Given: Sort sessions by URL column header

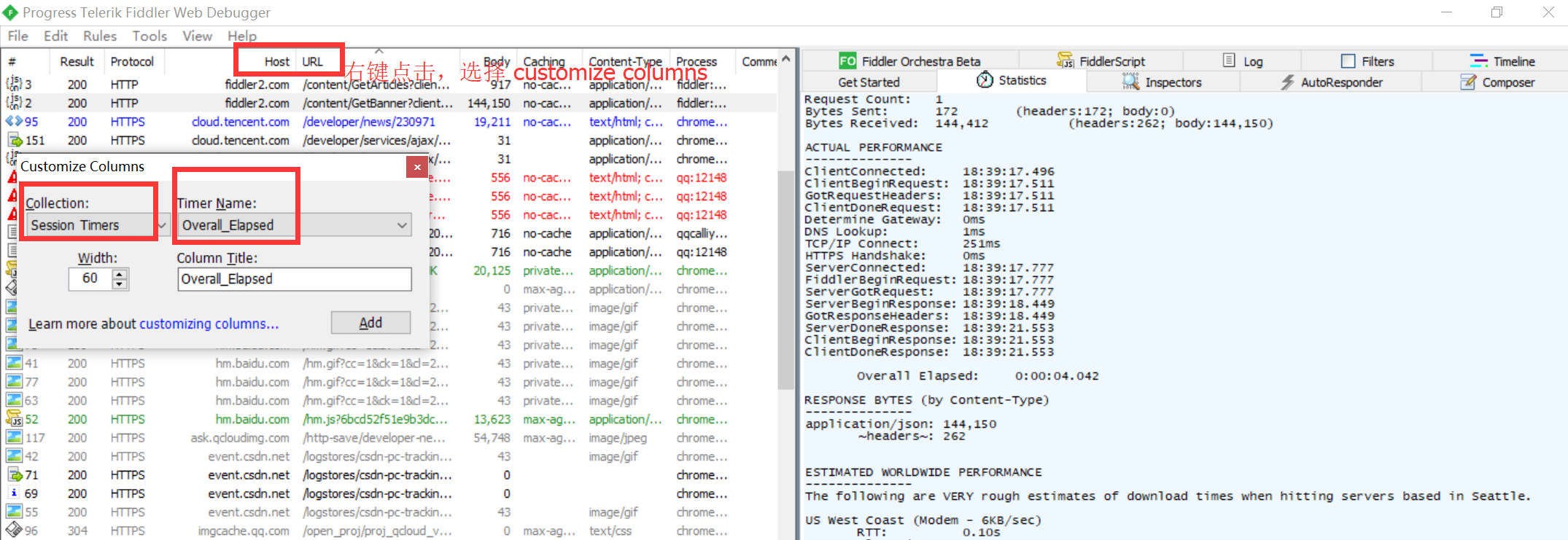Looking at the screenshot, I should (x=378, y=62).
